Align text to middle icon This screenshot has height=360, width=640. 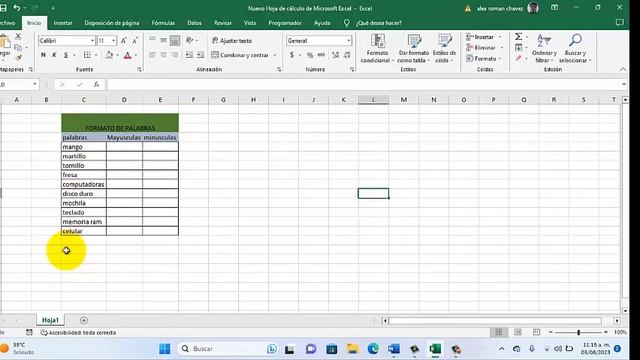[x=163, y=40]
